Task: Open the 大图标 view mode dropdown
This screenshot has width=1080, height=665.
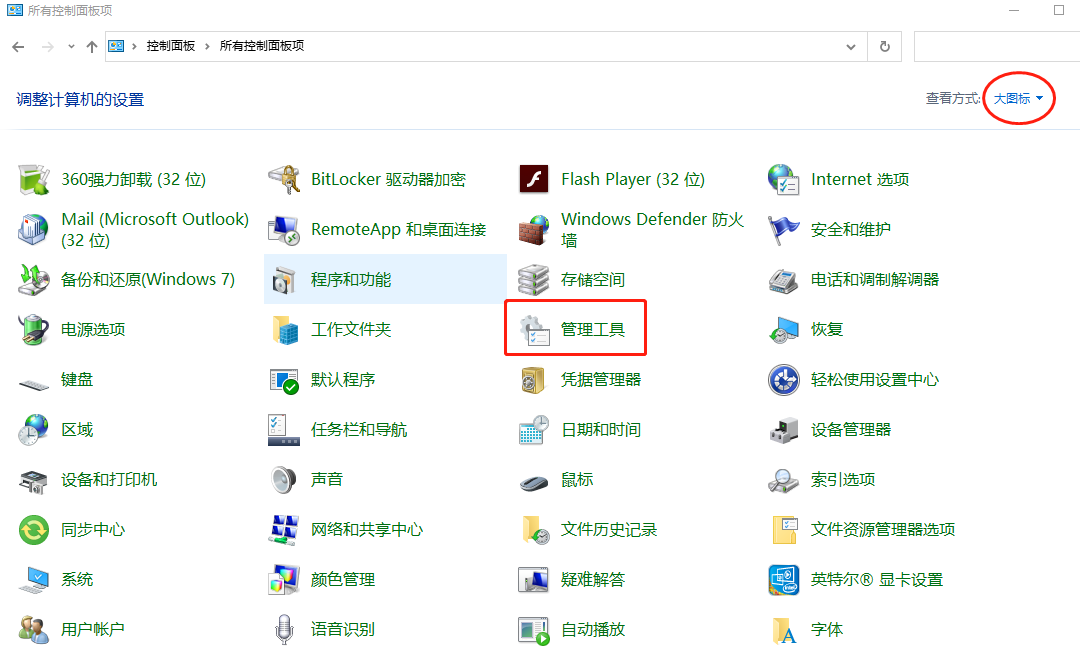Action: 1016,98
